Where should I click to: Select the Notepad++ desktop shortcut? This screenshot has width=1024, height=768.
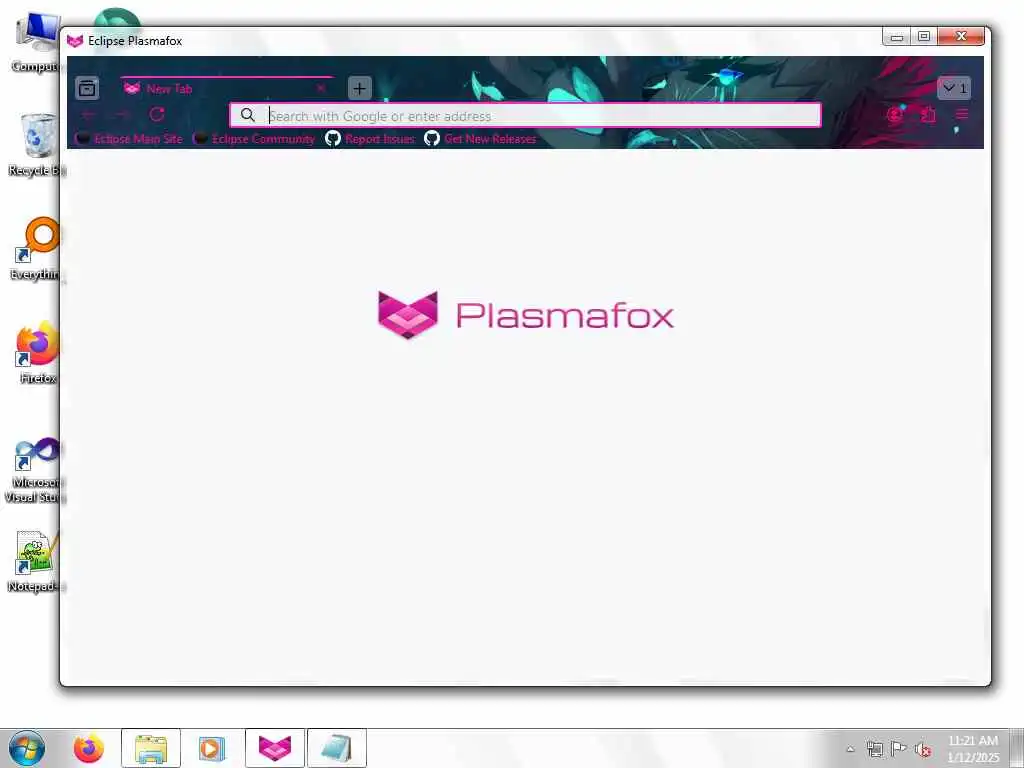pos(35,562)
